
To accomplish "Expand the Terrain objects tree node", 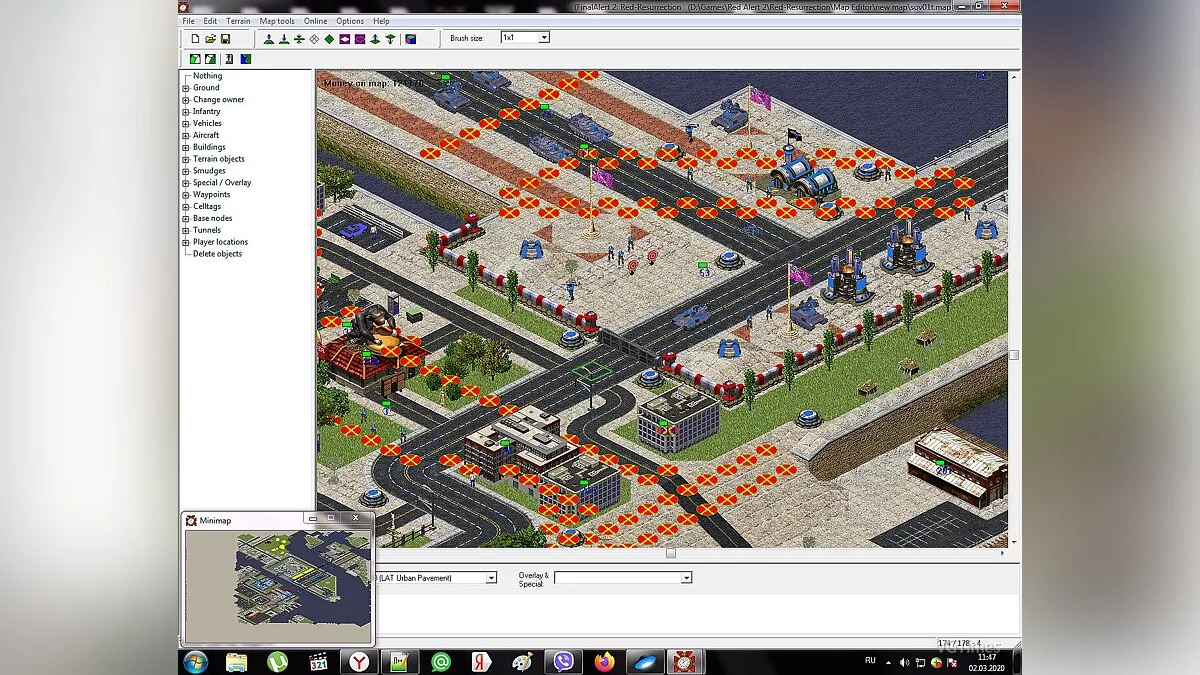I will (x=186, y=159).
